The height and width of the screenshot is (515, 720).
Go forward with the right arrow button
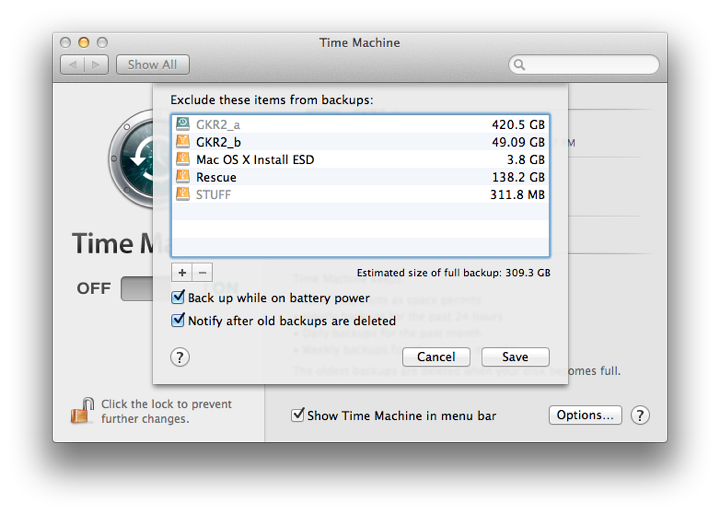coord(96,65)
